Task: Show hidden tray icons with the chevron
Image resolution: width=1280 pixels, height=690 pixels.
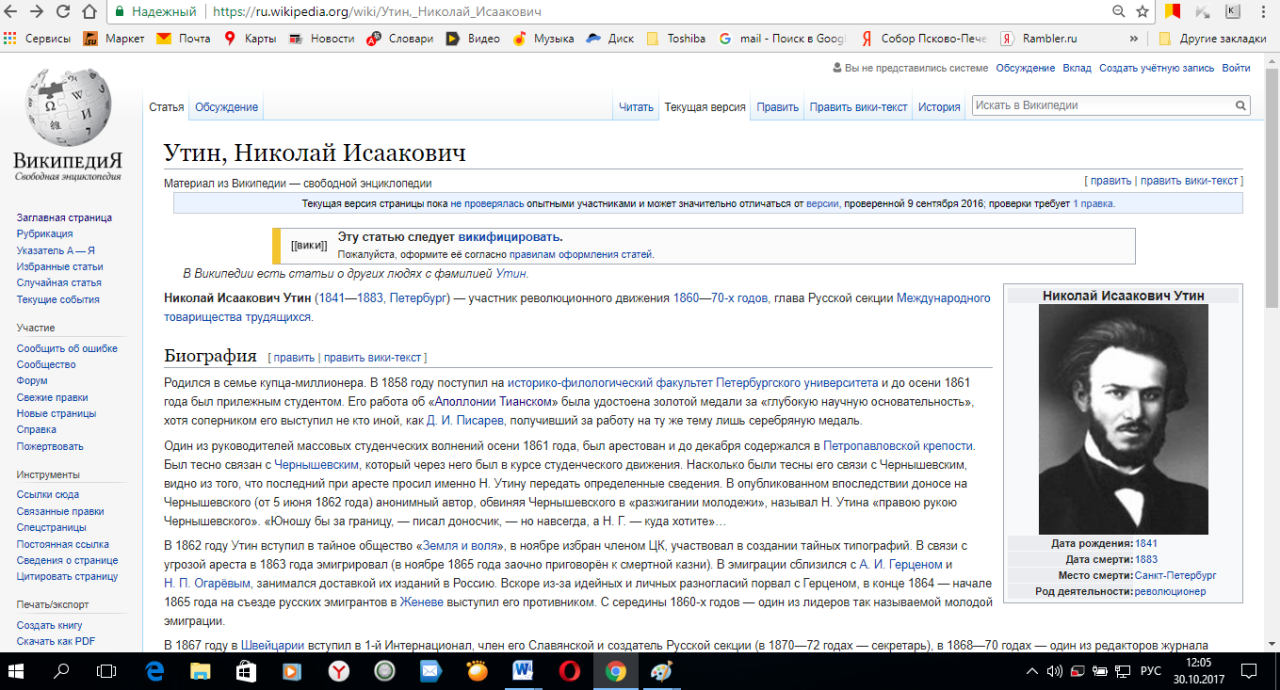Action: click(1032, 670)
